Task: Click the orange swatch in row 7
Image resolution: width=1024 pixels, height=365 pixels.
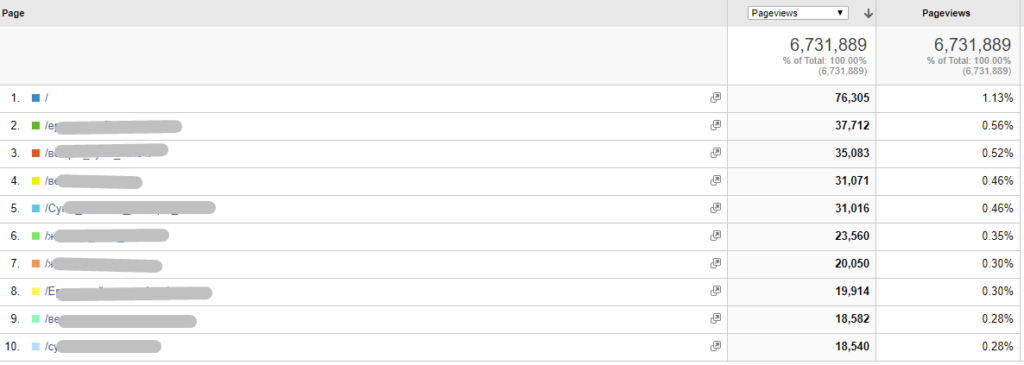Action: [x=36, y=263]
